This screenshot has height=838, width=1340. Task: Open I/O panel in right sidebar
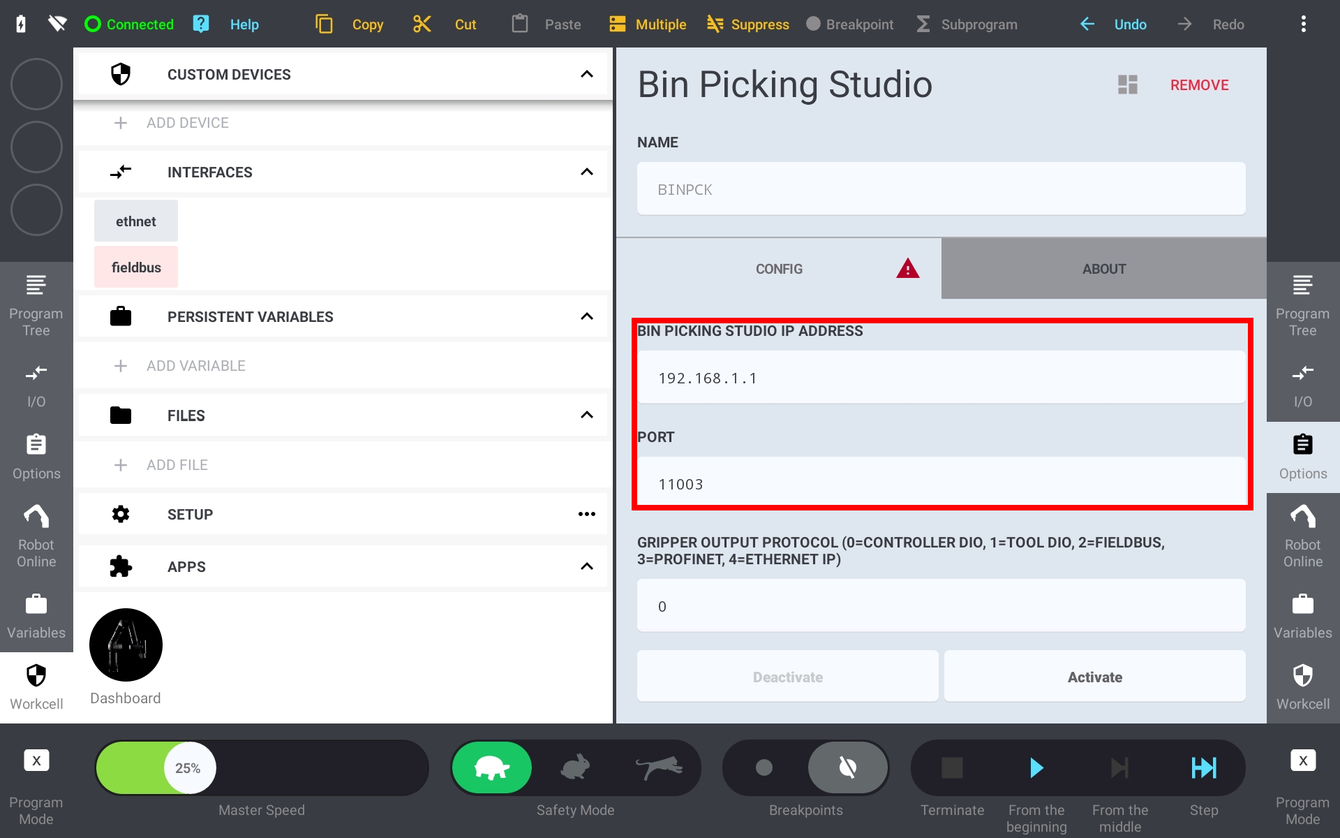point(1302,386)
